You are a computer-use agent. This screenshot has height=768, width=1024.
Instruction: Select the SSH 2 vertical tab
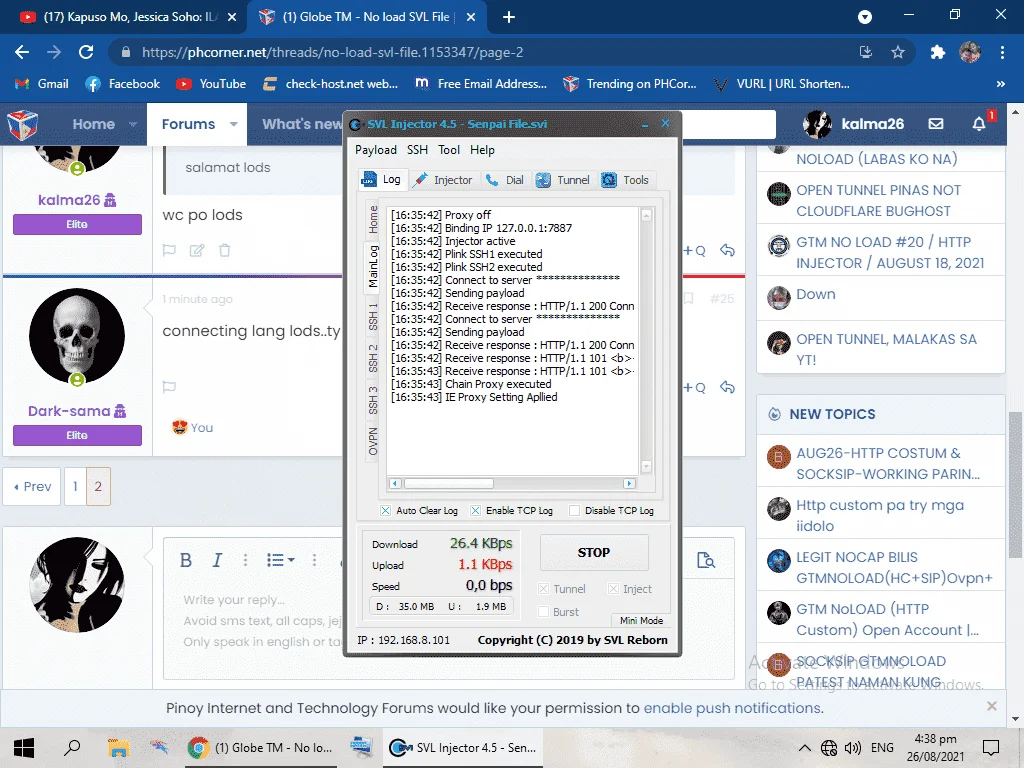point(373,358)
